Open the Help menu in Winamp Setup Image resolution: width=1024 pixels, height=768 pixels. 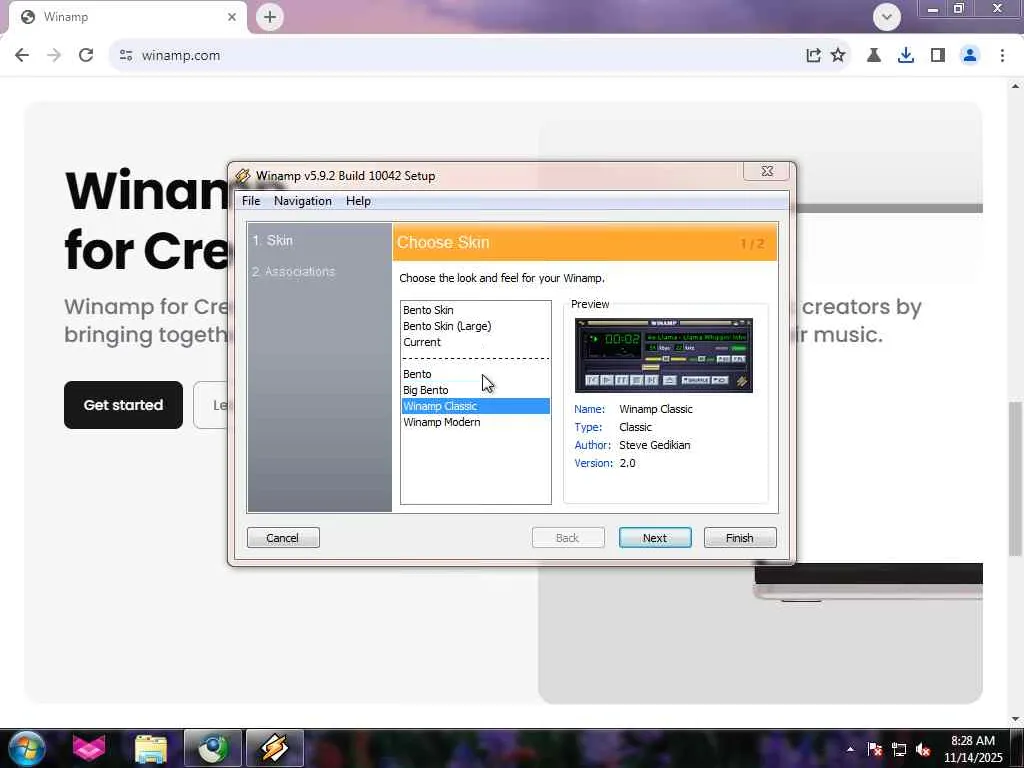pos(358,201)
